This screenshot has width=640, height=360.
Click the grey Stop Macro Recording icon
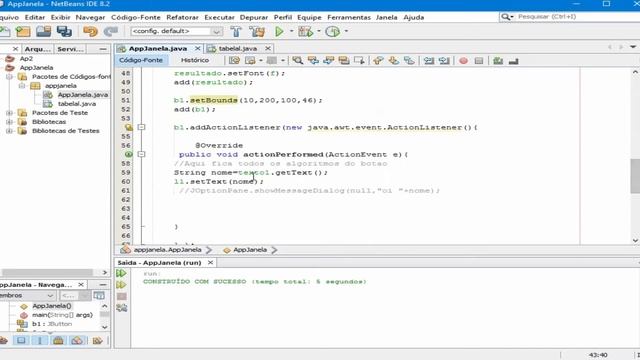point(479,60)
